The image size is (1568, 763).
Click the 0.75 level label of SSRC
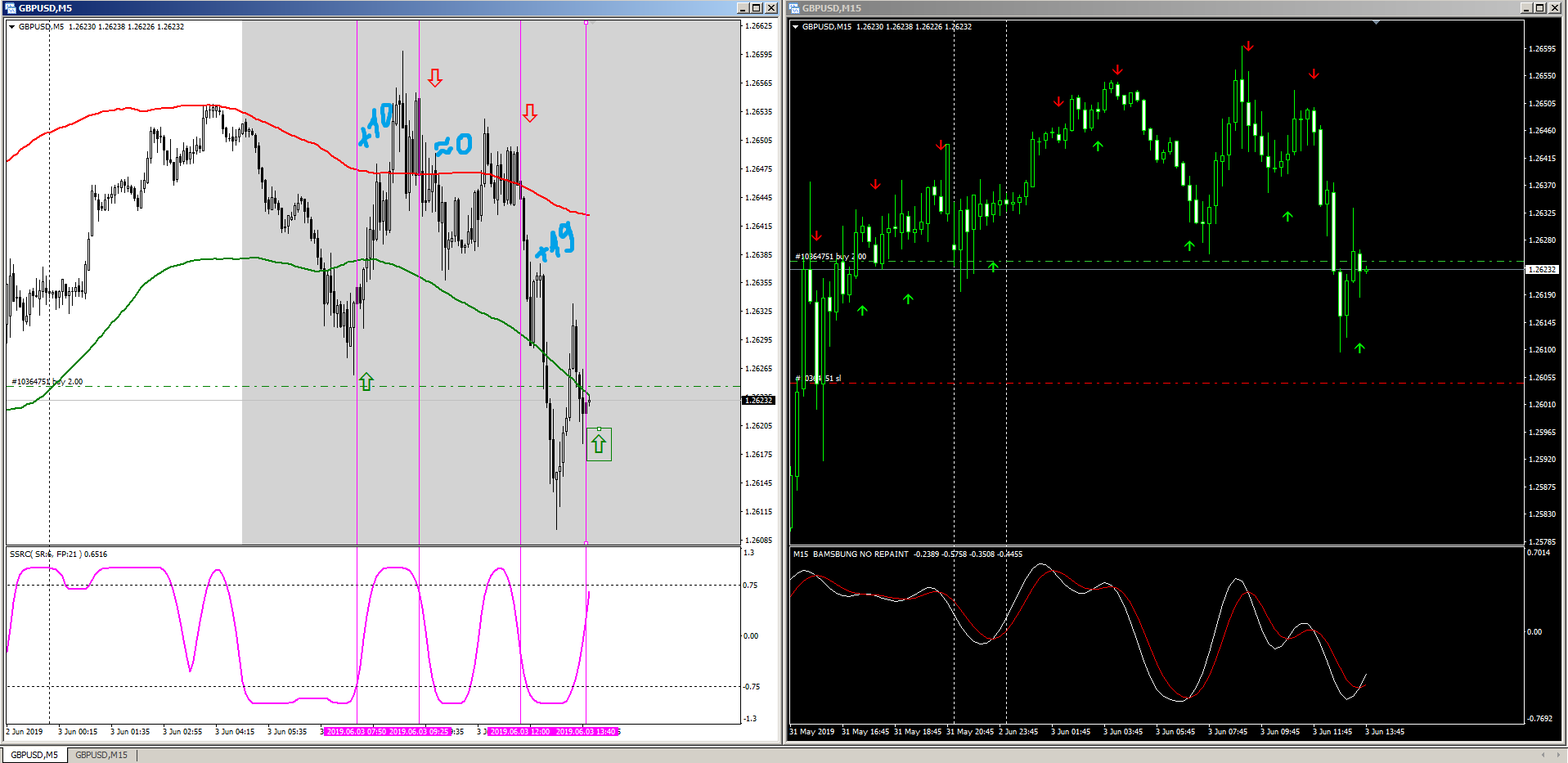(750, 586)
